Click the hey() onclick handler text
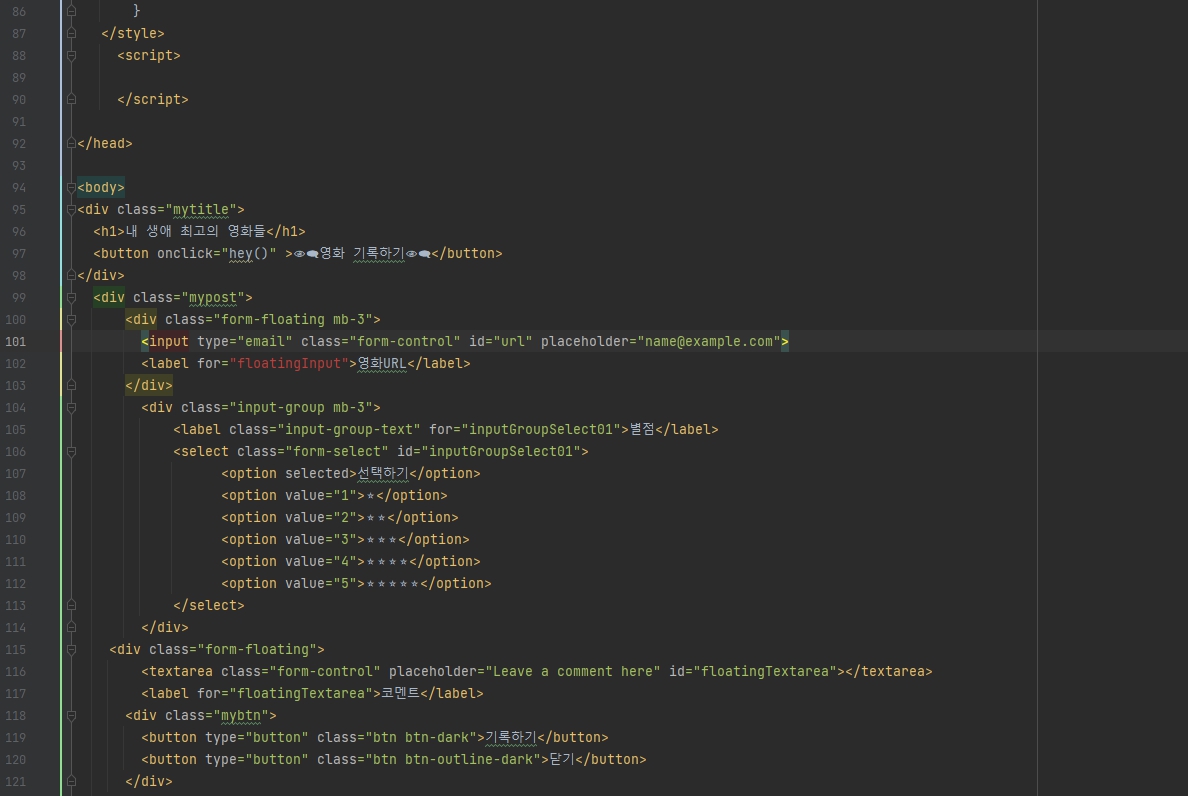The width and height of the screenshot is (1188, 796). (249, 254)
